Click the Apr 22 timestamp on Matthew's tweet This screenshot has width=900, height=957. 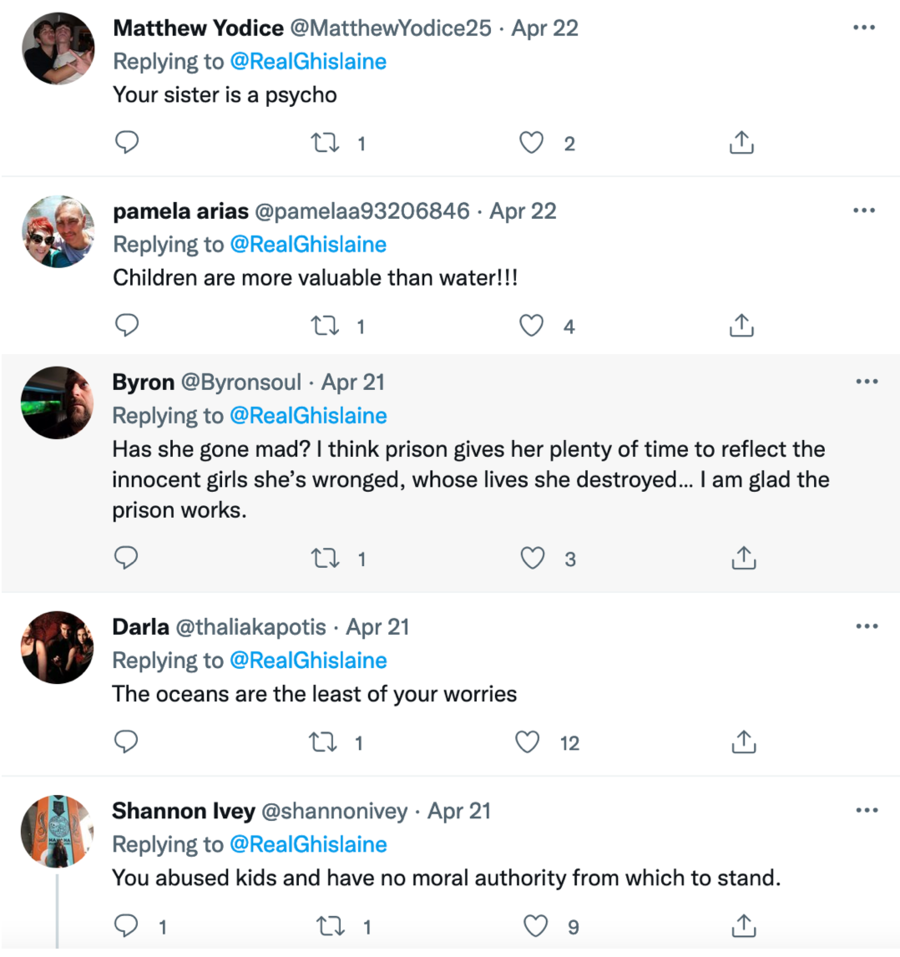click(x=545, y=28)
